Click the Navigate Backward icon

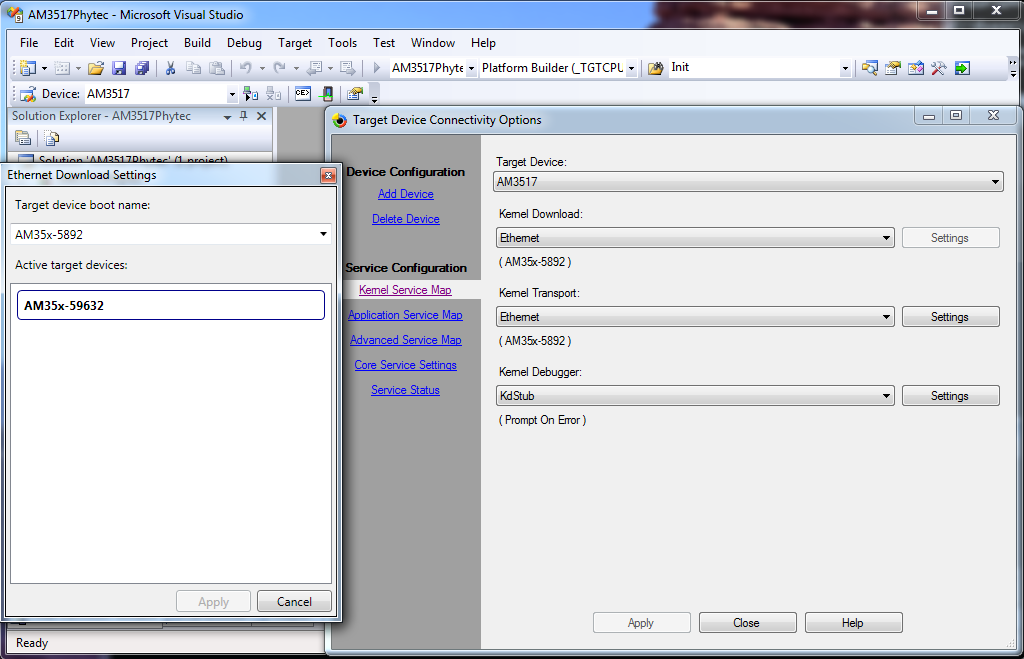[314, 68]
